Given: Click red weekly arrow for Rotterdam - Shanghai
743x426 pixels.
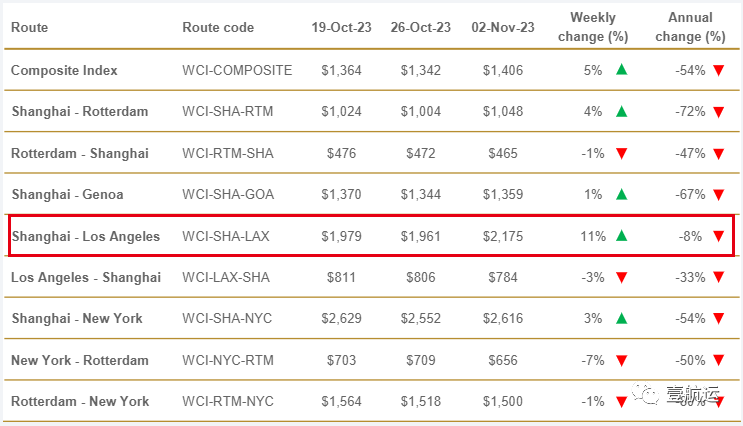Looking at the screenshot, I should coord(622,154).
